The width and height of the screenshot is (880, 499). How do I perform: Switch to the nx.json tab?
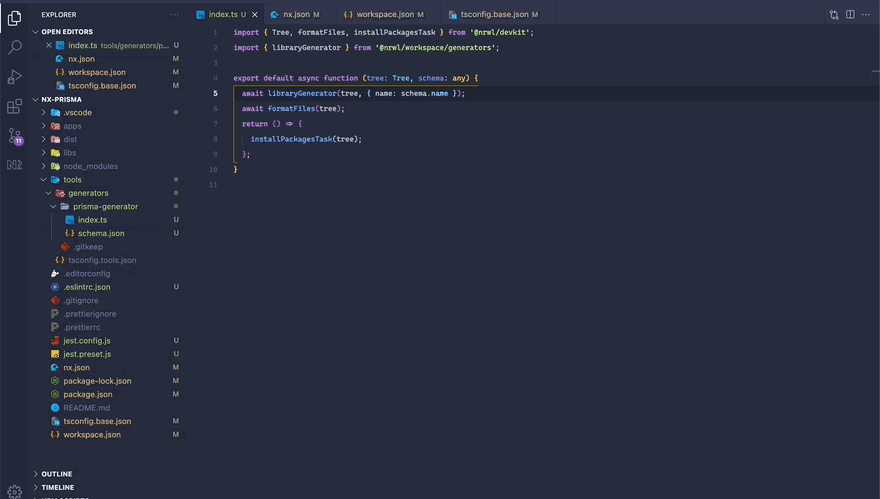click(296, 15)
